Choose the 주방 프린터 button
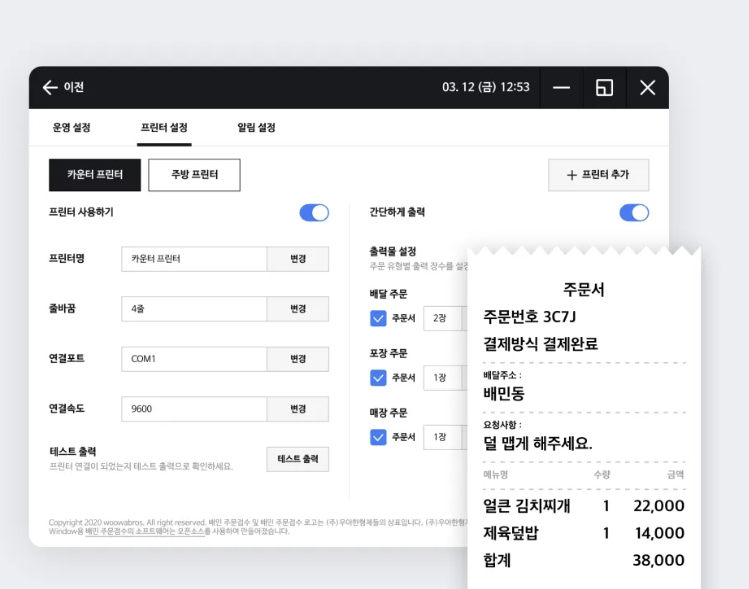749x589 pixels. 194,175
